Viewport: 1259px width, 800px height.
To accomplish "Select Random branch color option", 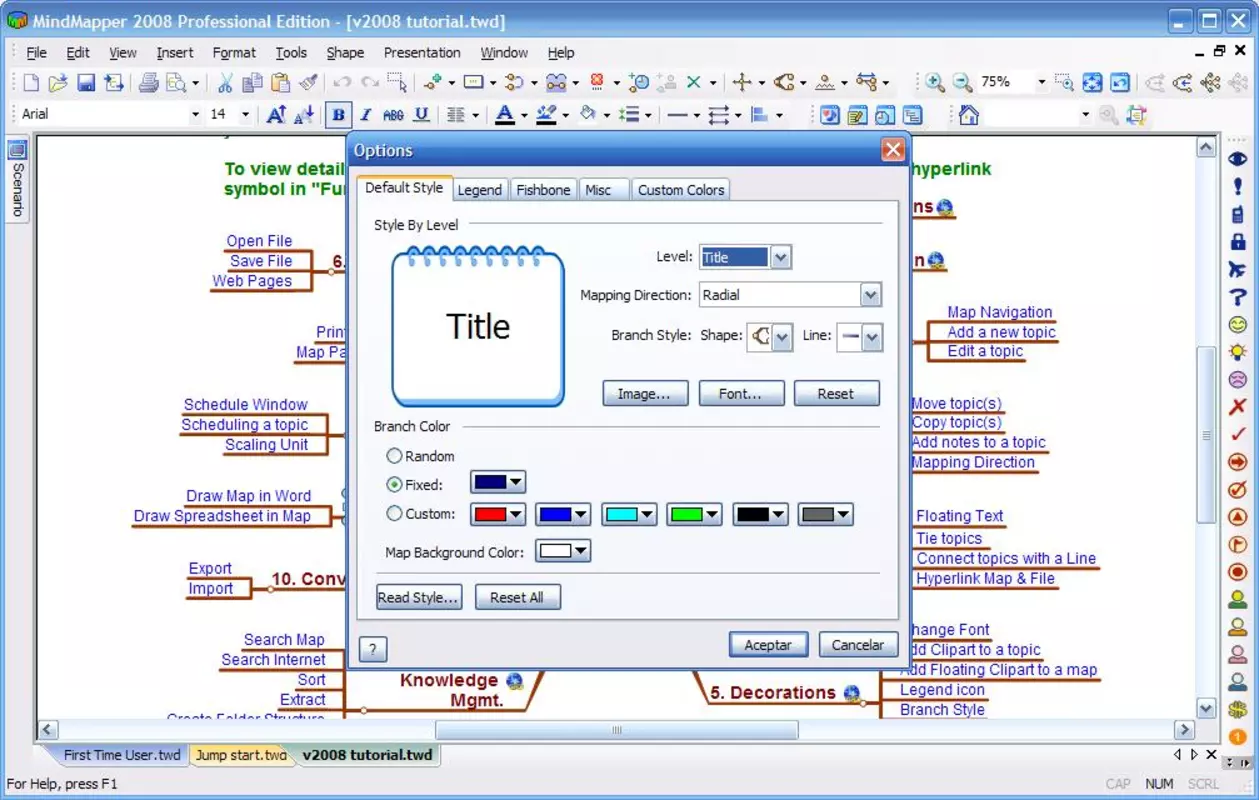I will coord(395,456).
